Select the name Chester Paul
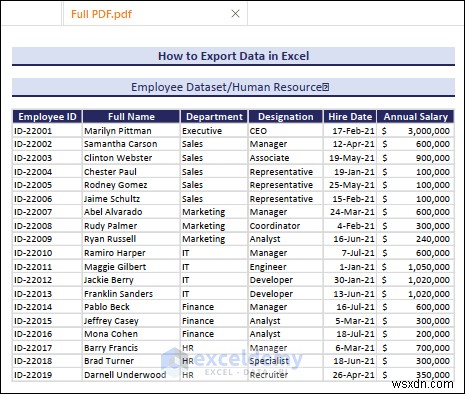The width and height of the screenshot is (465, 394). [x=110, y=172]
